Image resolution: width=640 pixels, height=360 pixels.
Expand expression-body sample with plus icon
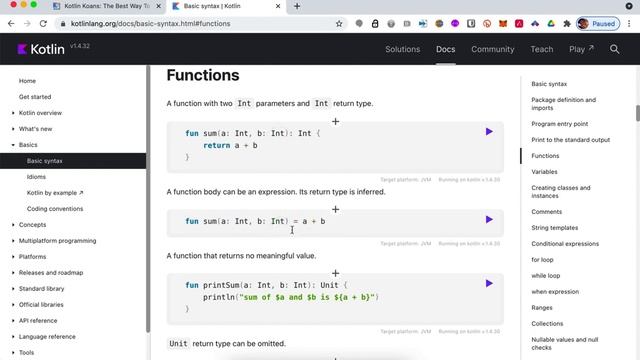(336, 209)
